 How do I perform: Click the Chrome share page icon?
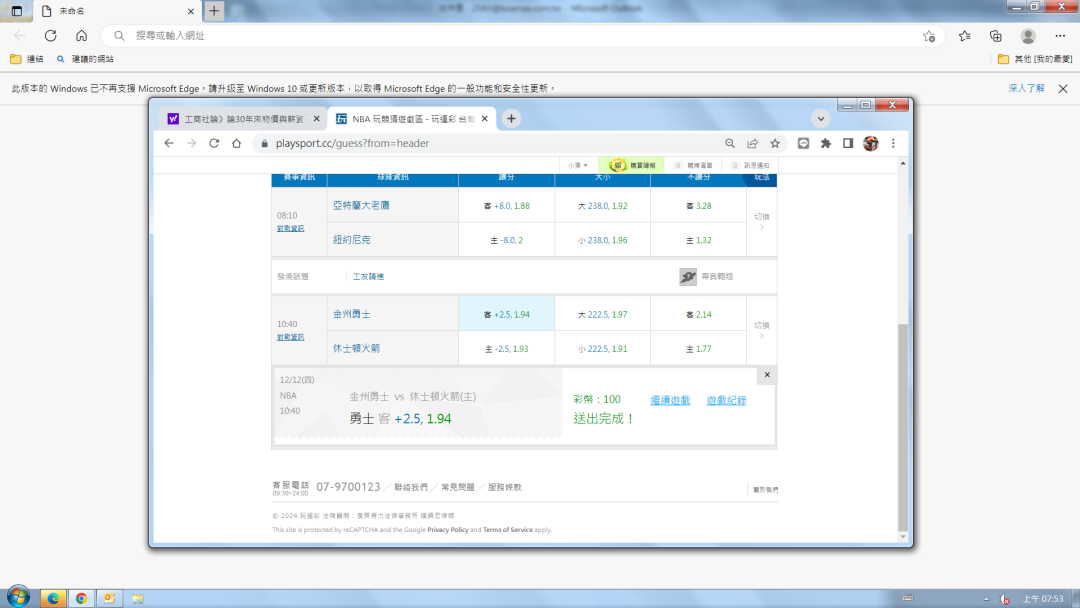point(752,143)
